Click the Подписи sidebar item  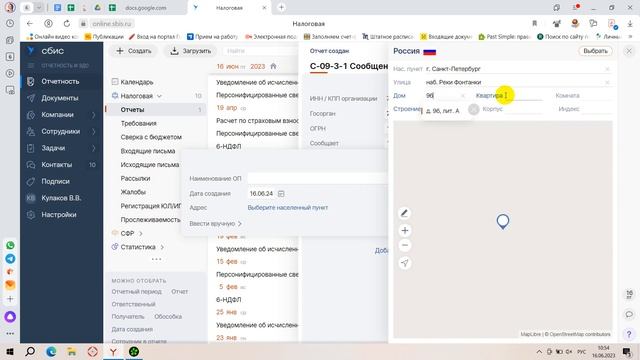click(55, 181)
